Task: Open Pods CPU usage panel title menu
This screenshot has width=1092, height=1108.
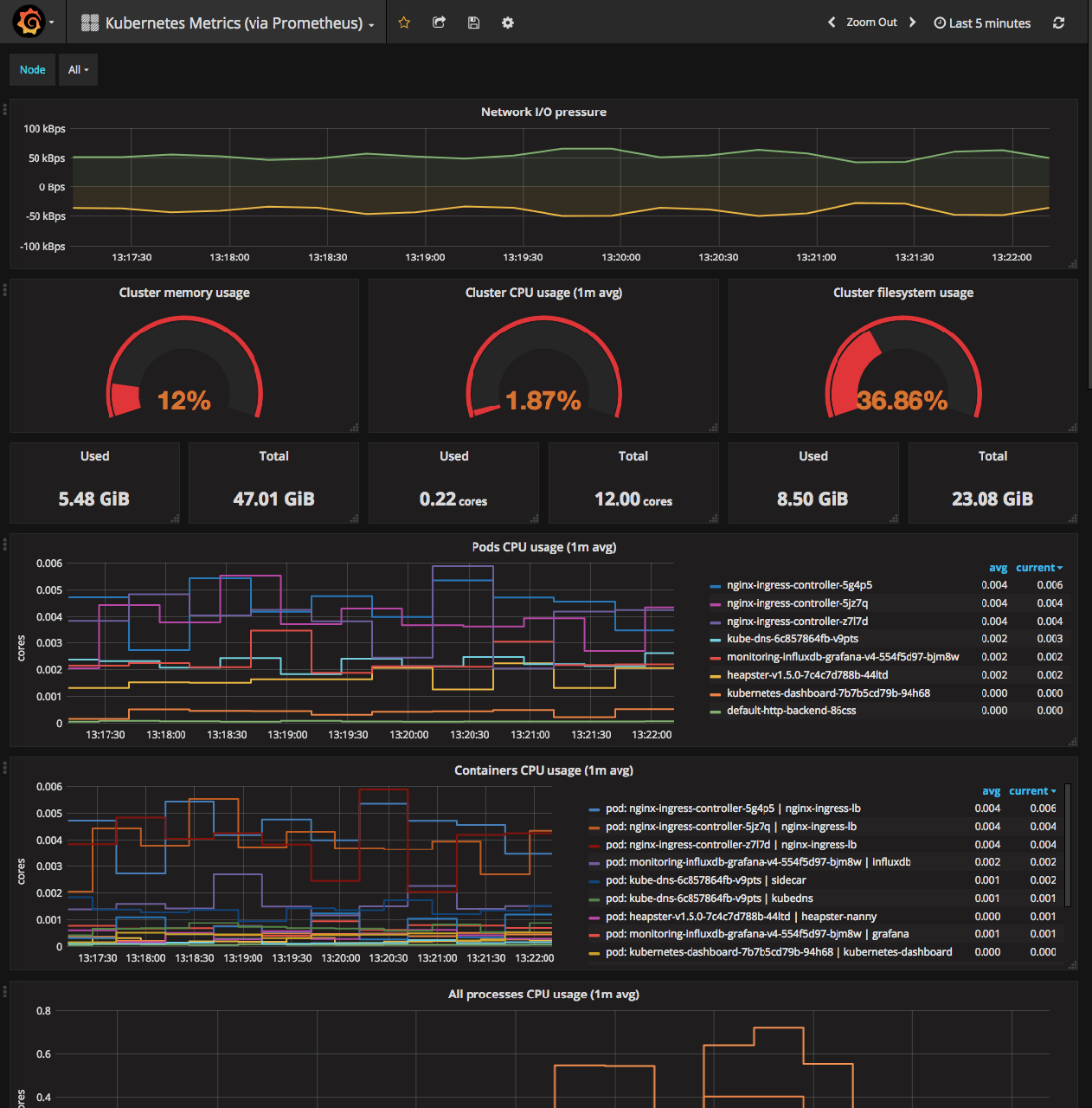Action: 543,547
